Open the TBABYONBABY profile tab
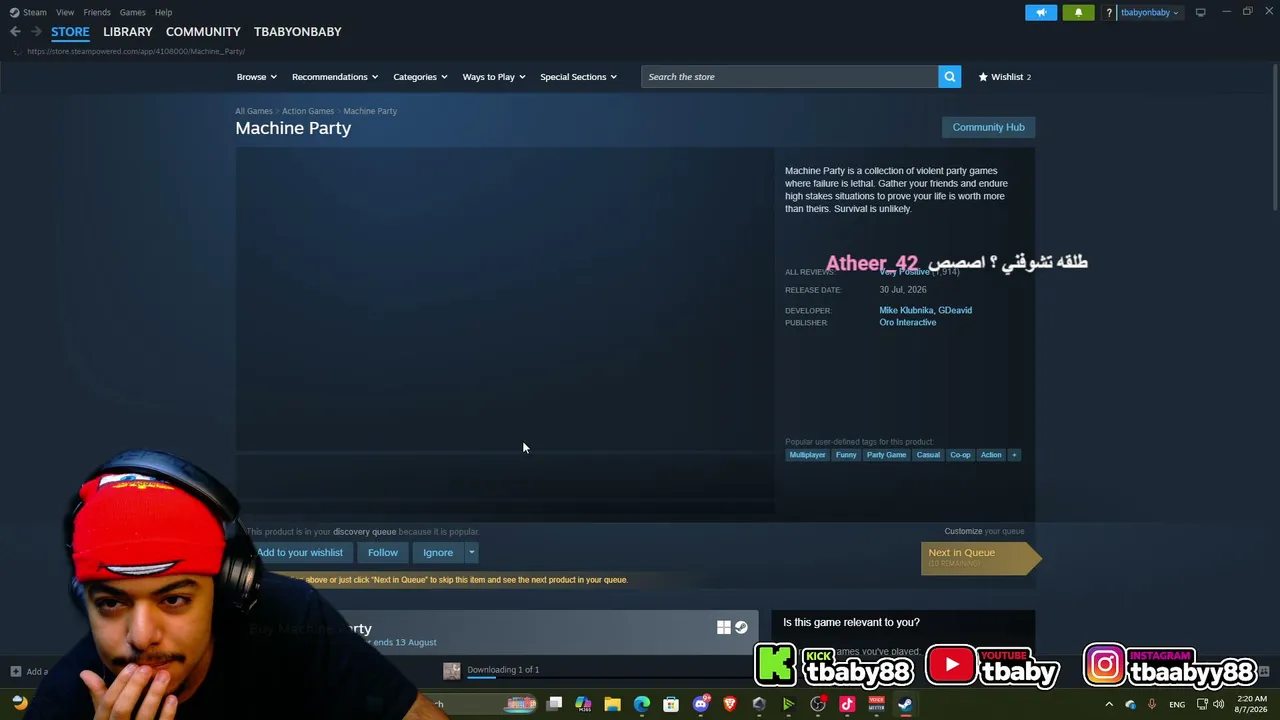The width and height of the screenshot is (1280, 720). point(298,32)
